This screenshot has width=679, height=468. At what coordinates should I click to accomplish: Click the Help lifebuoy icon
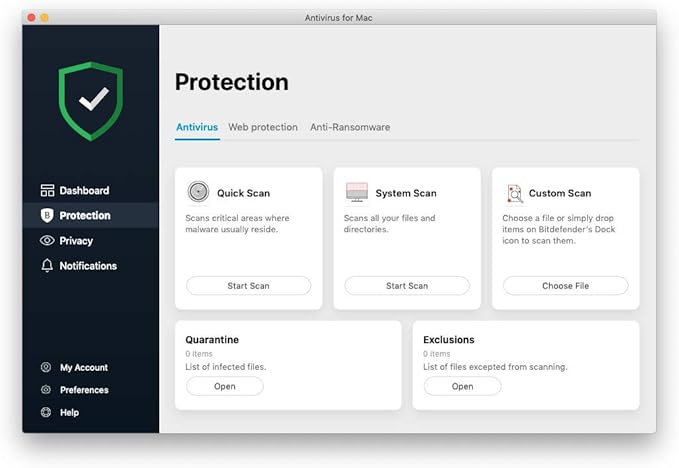(x=46, y=412)
